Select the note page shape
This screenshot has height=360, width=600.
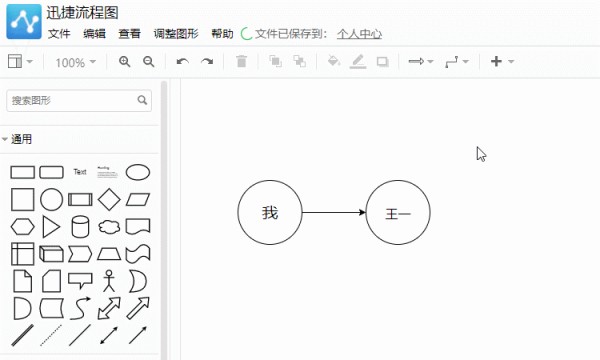23,281
